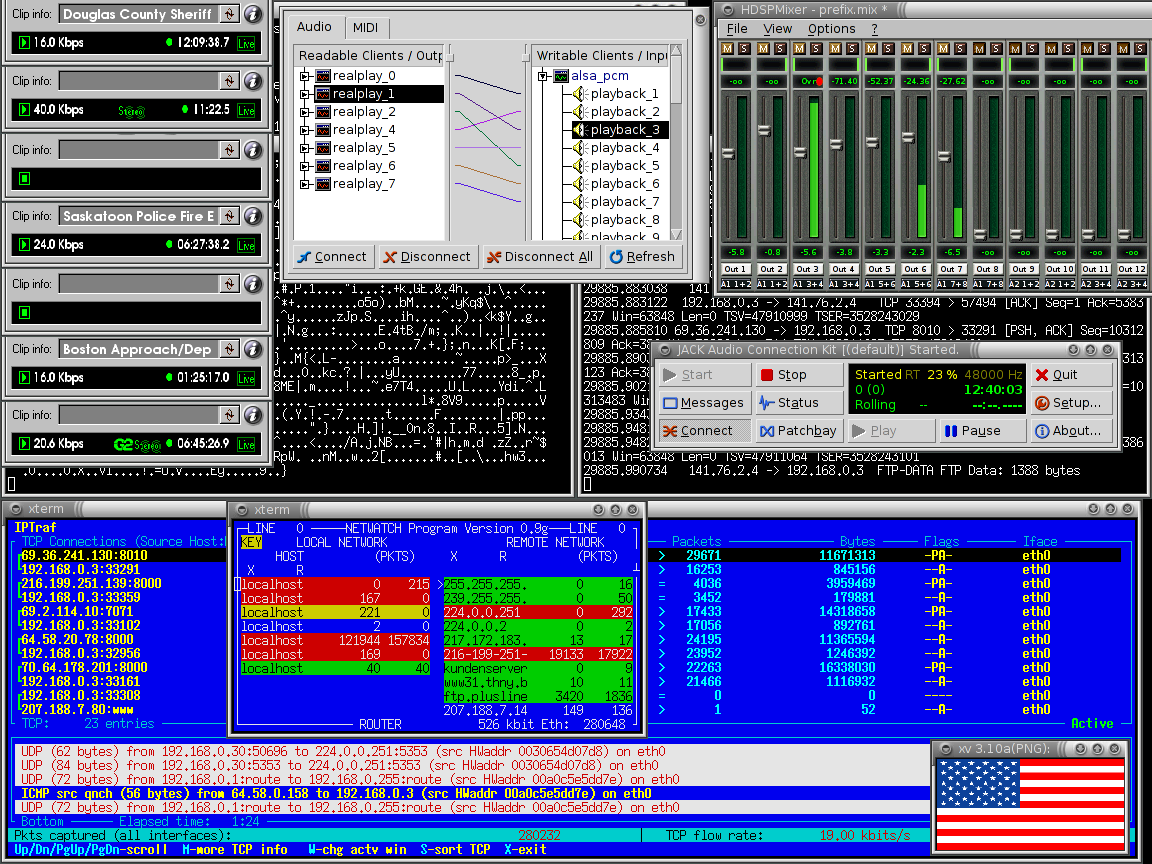Collapse alsa_pcm writable client tree
Image resolution: width=1152 pixels, height=864 pixels.
[543, 76]
